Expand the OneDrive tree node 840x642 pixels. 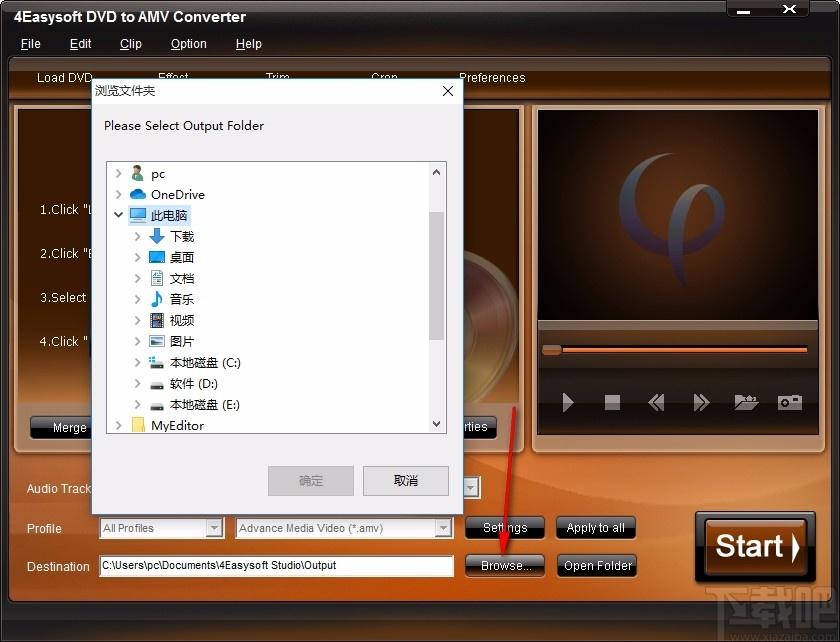click(x=118, y=194)
